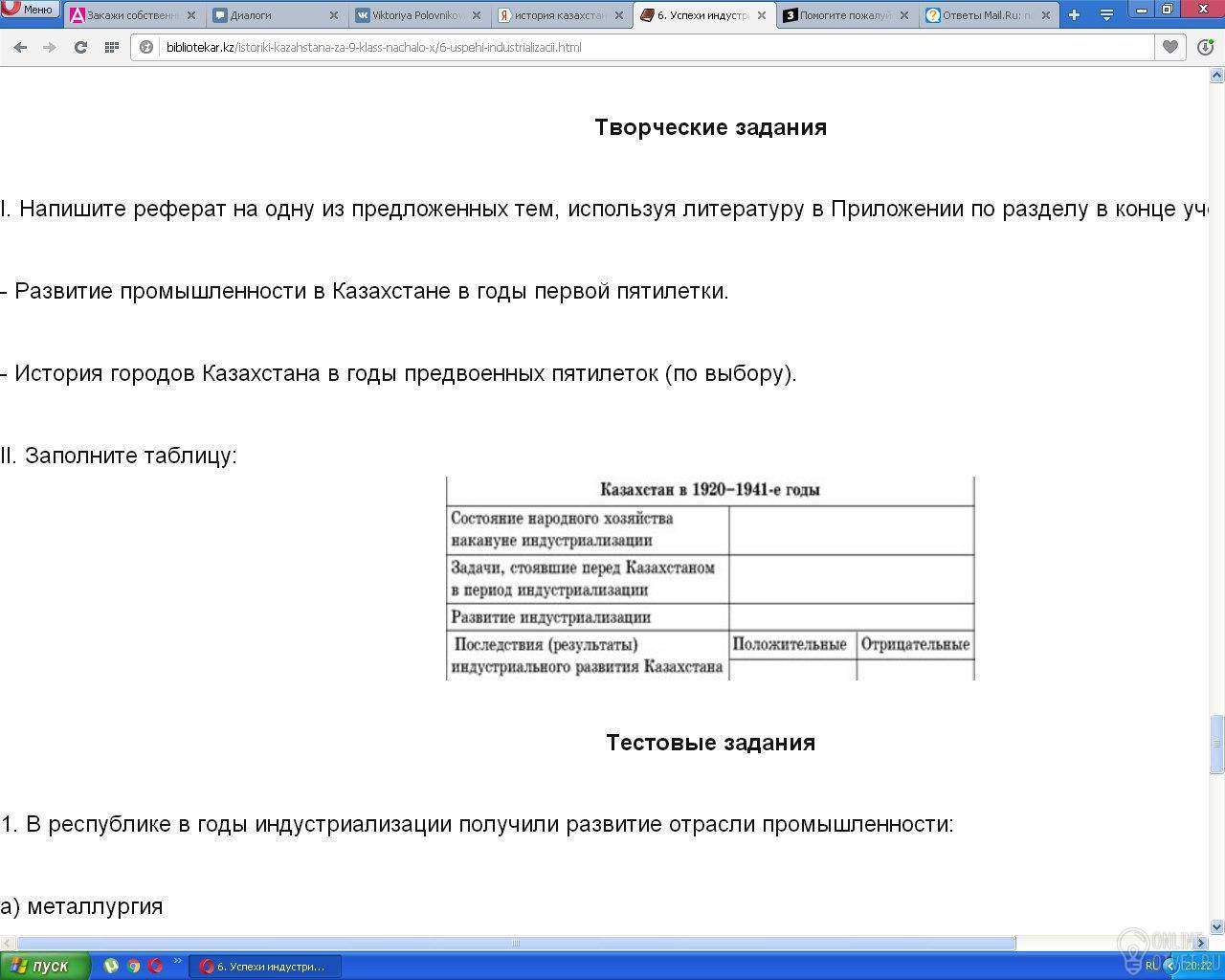Image resolution: width=1225 pixels, height=980 pixels.
Task: Open the Speed Dial grid icon
Action: pos(112,47)
